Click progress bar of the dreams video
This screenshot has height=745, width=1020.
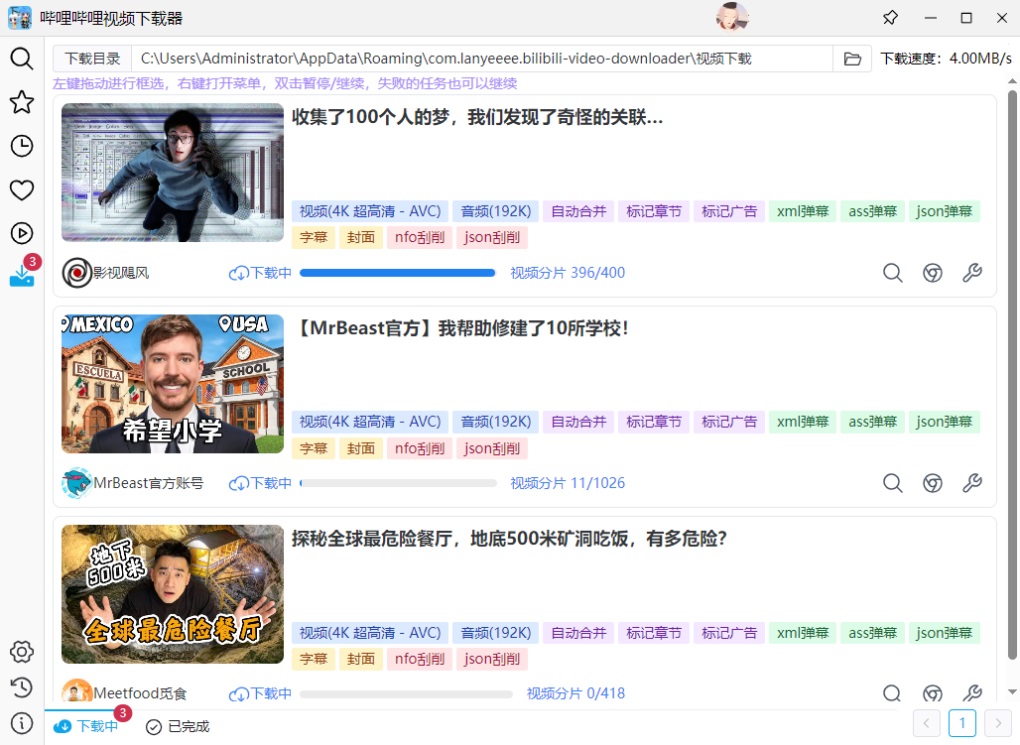[x=397, y=273]
